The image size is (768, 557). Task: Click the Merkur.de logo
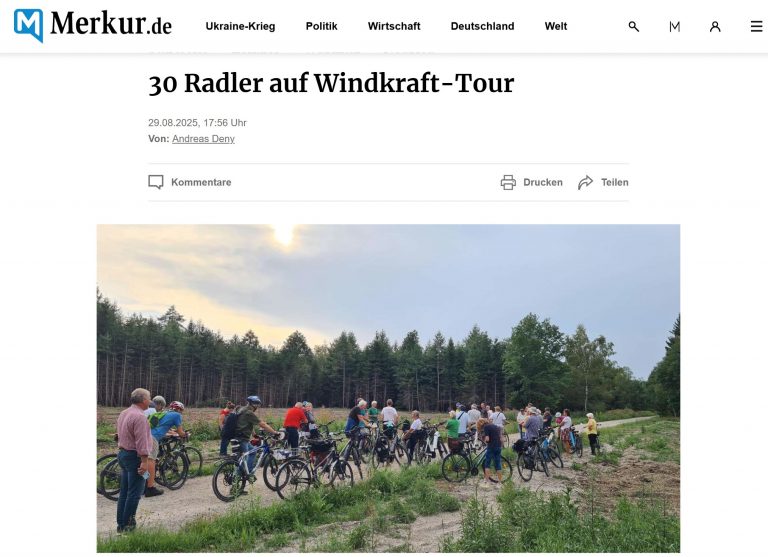click(x=93, y=24)
